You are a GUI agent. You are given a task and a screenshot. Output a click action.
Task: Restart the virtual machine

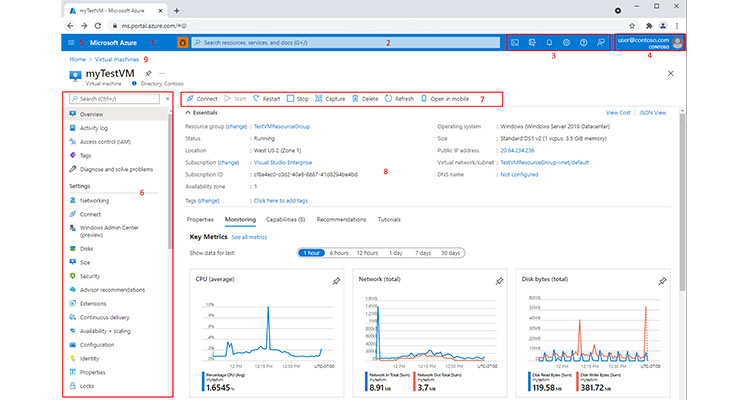pyautogui.click(x=267, y=99)
